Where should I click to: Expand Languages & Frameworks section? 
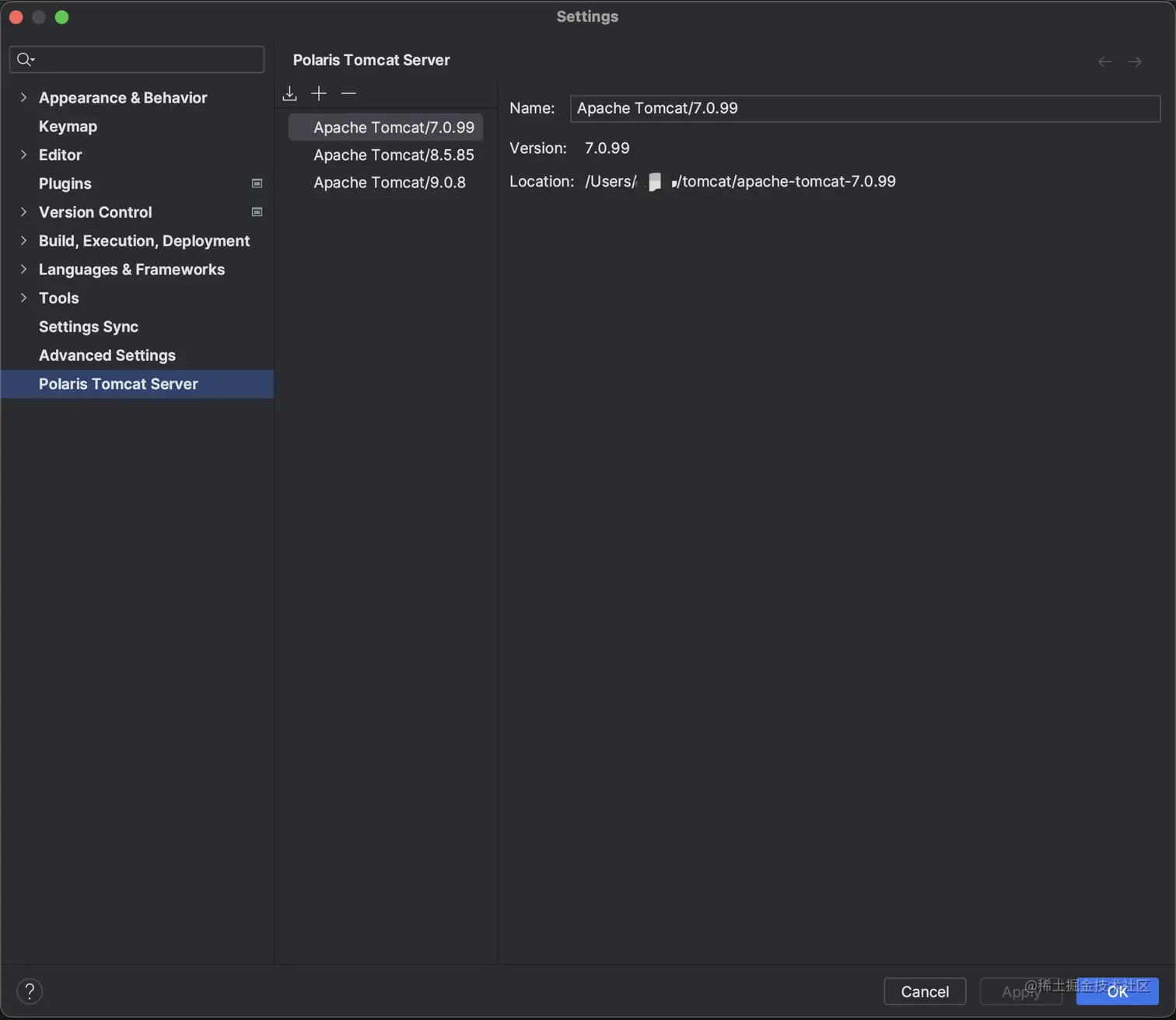23,269
